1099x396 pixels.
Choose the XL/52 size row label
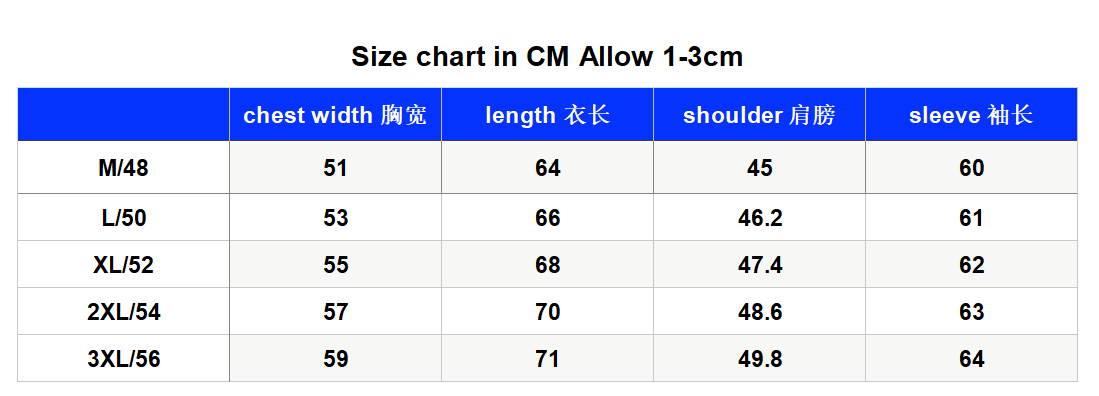pyautogui.click(x=123, y=265)
